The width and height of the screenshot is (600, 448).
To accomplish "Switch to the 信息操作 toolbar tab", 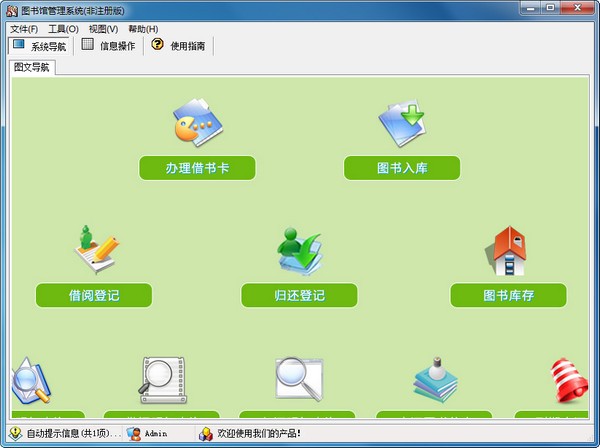I will coord(108,46).
